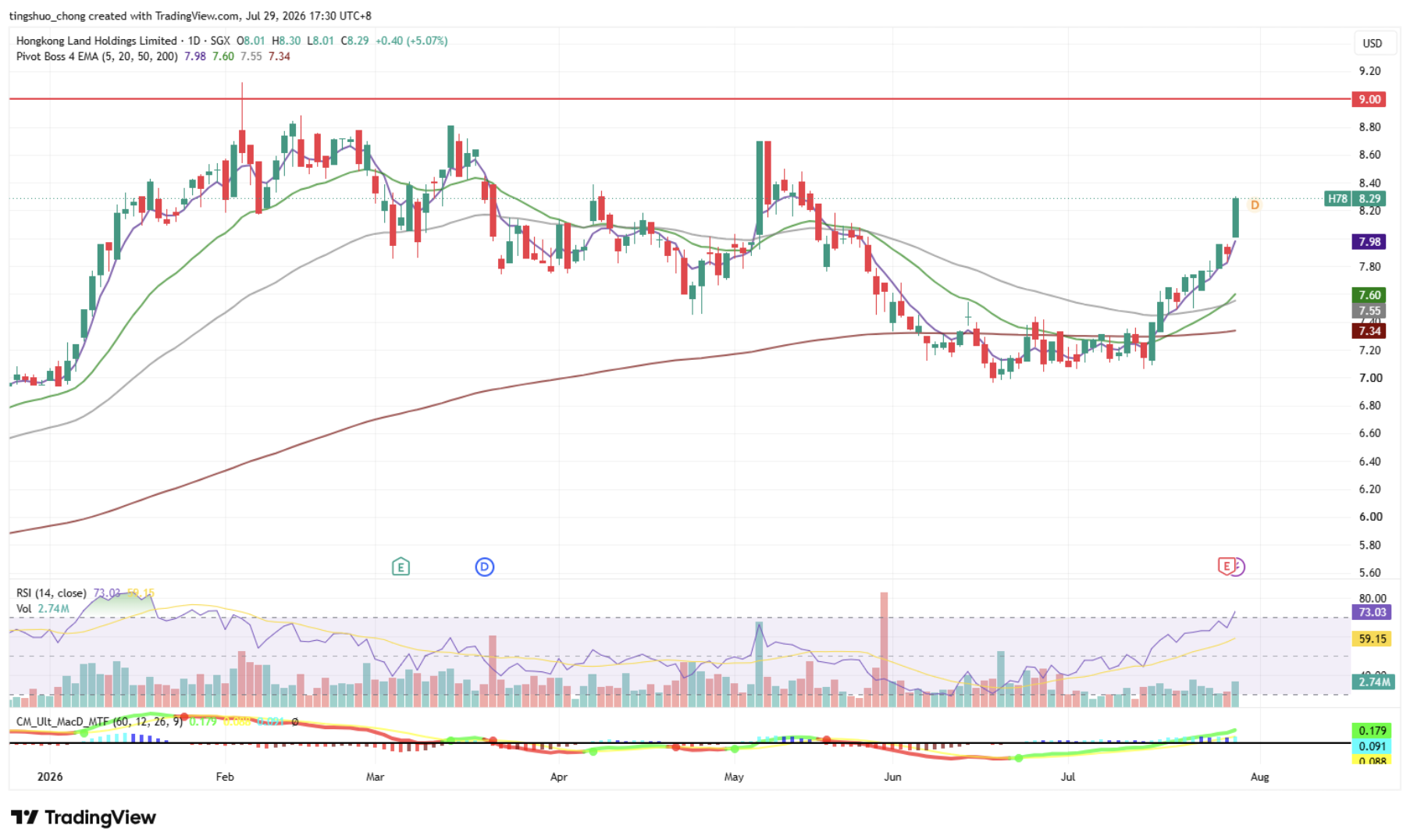Click the green 0.179 MACD axis label
The height and width of the screenshot is (840, 1410).
tap(1372, 731)
